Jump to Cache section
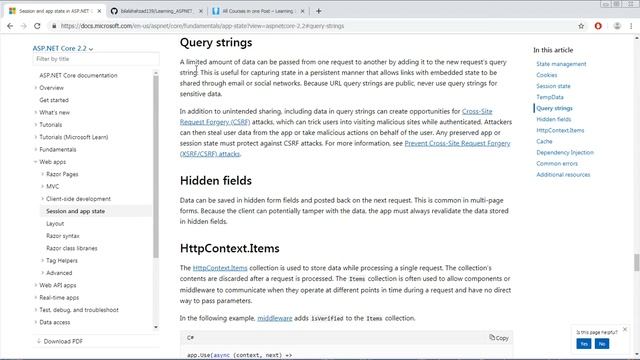The image size is (640, 360). click(x=544, y=141)
